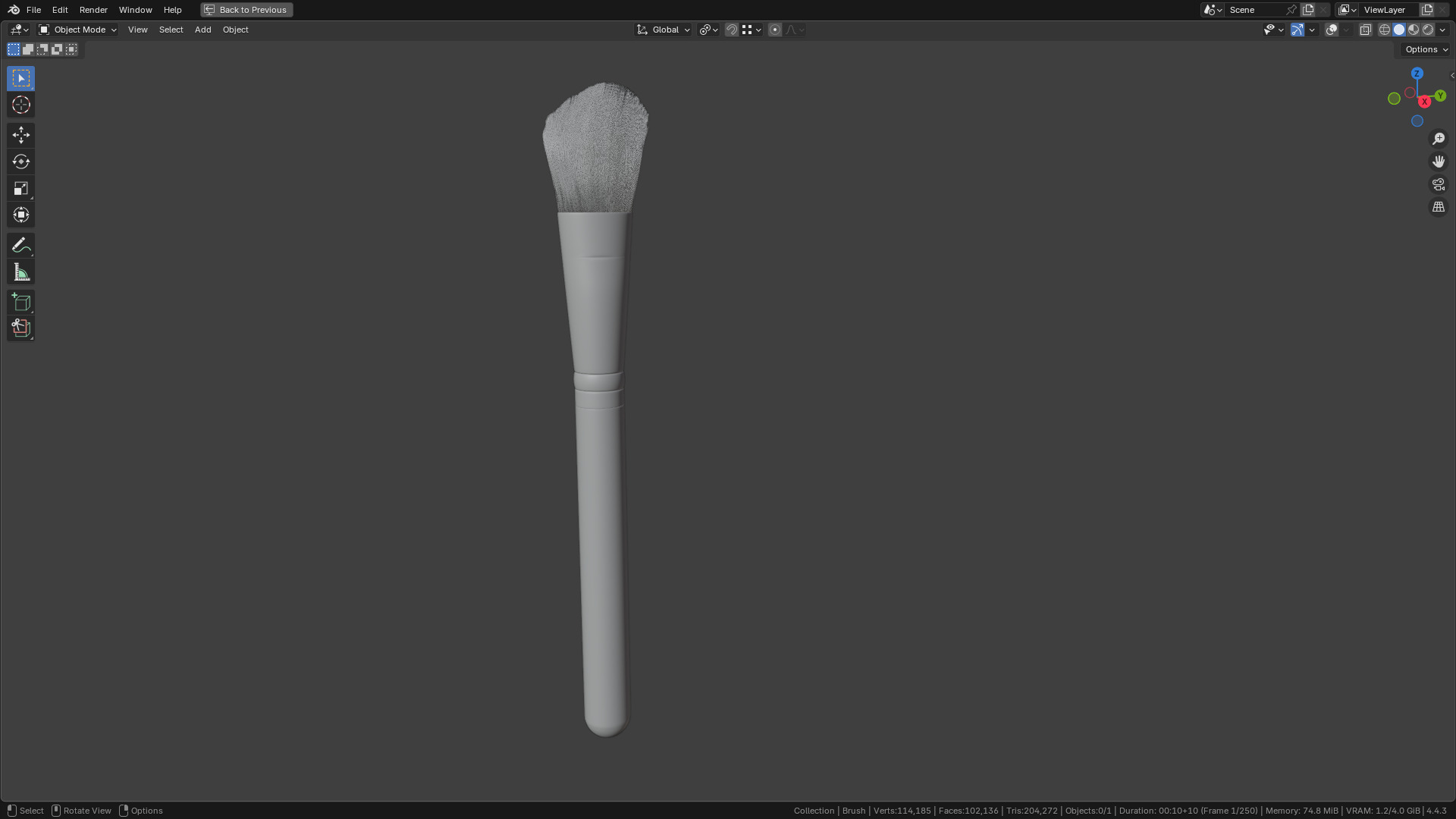Select the Select Box tool
Viewport: 1456px width, 819px height.
coord(20,78)
